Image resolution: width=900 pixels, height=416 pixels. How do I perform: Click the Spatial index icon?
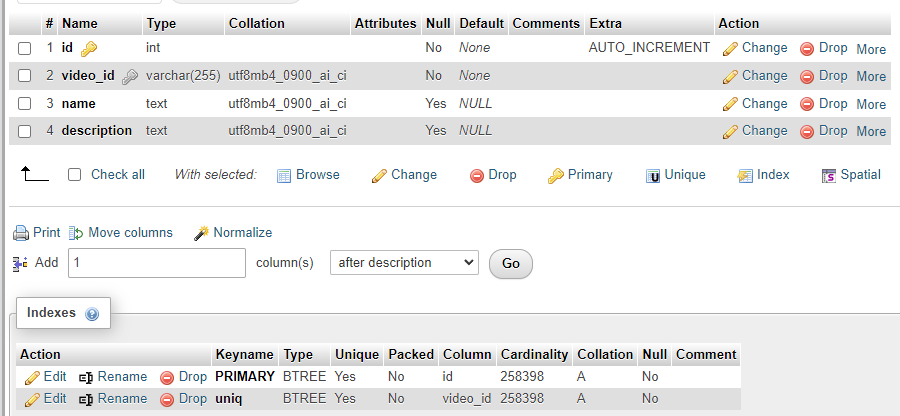[x=828, y=175]
